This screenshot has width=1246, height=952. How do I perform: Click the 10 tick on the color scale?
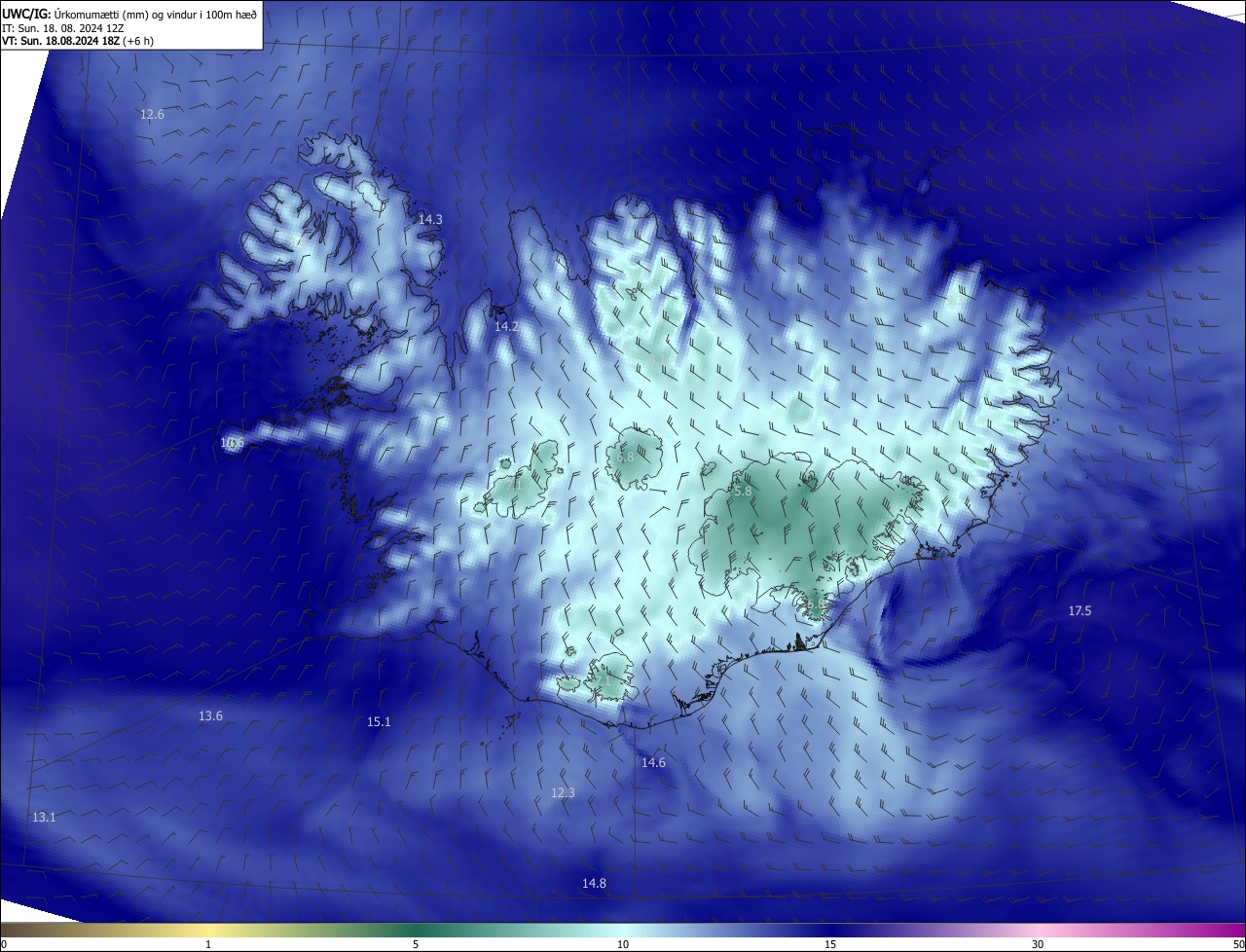click(x=623, y=944)
